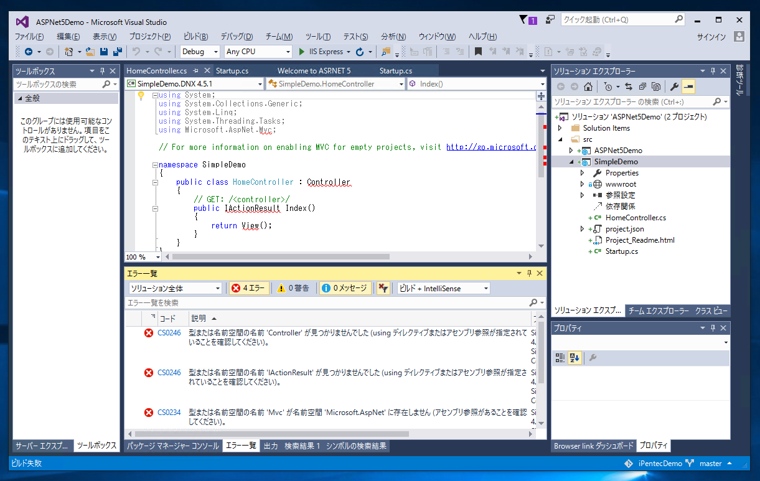Collapse the SimpleDemo project node
The width and height of the screenshot is (760, 481).
click(571, 161)
